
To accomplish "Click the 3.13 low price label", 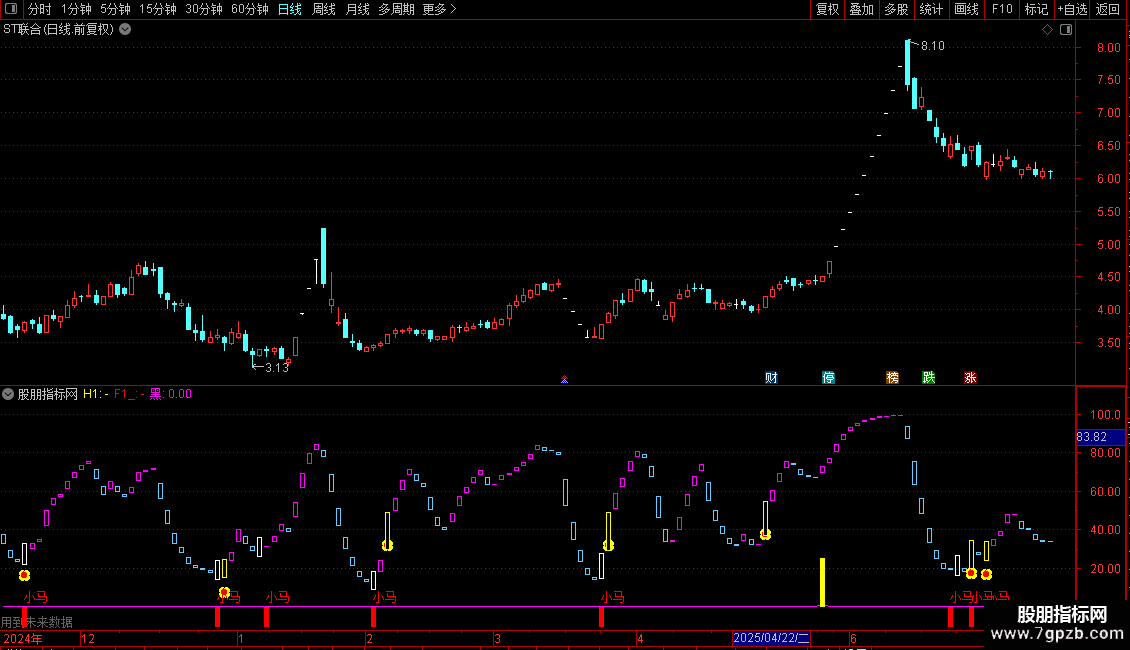I will [x=277, y=368].
